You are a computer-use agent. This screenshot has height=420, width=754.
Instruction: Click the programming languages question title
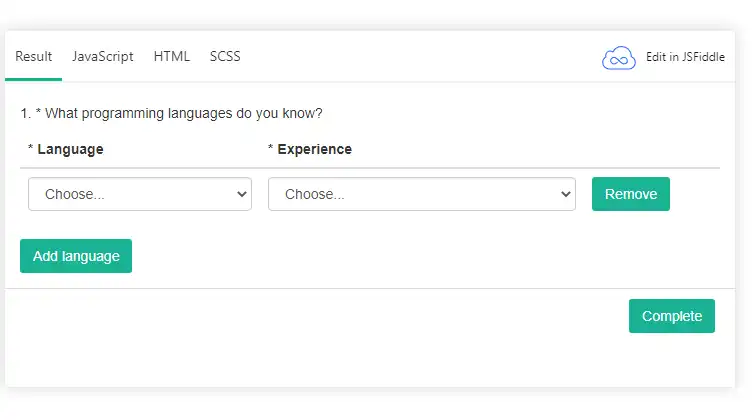tap(184, 113)
